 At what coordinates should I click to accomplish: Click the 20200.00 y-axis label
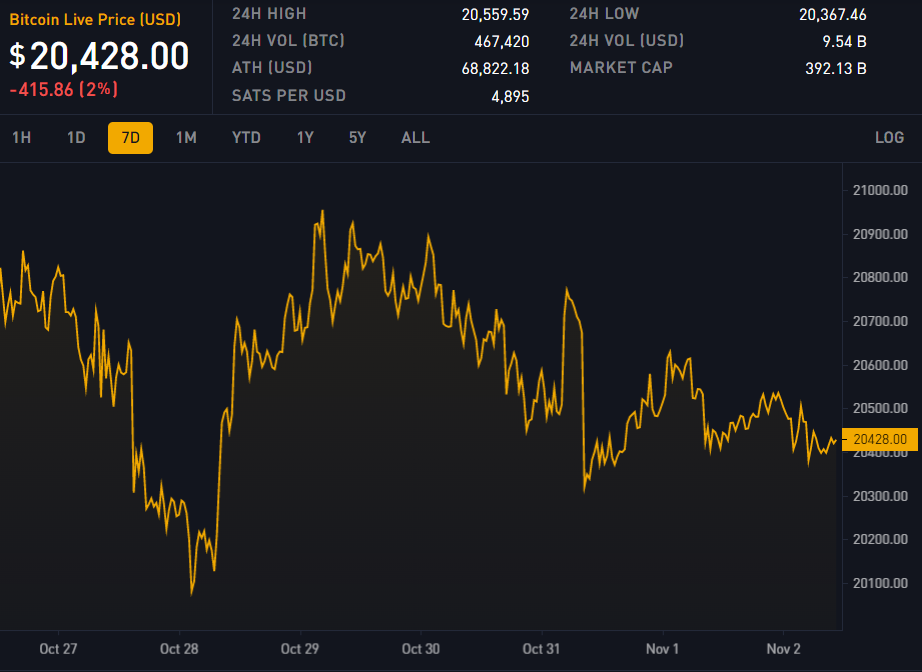coord(880,539)
